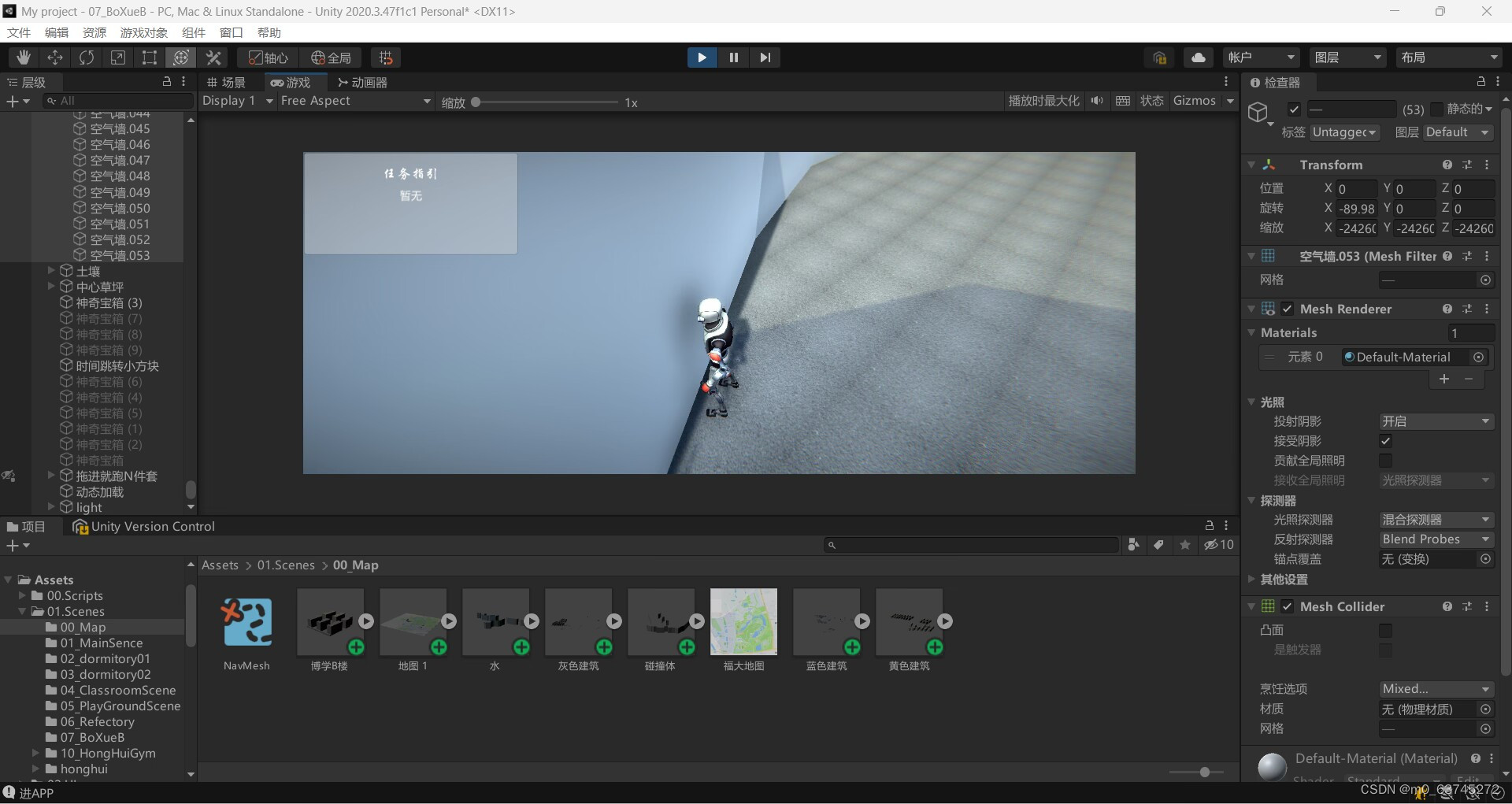Toggle the 静态的 static checkbox
1512x804 pixels.
(x=1436, y=109)
